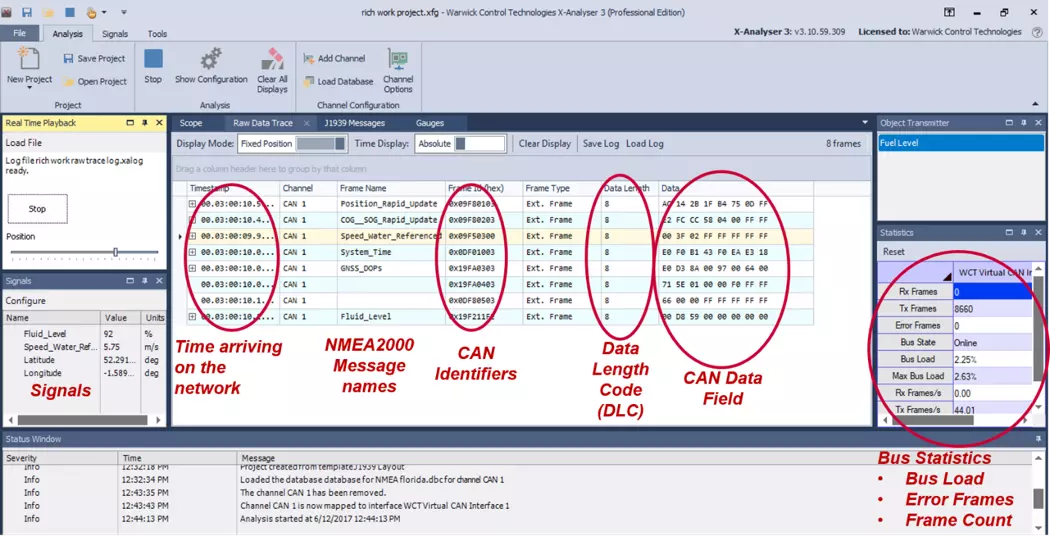Toggle pin on the Signals panel
Viewport: 1050px width, 541px height.
(x=145, y=281)
